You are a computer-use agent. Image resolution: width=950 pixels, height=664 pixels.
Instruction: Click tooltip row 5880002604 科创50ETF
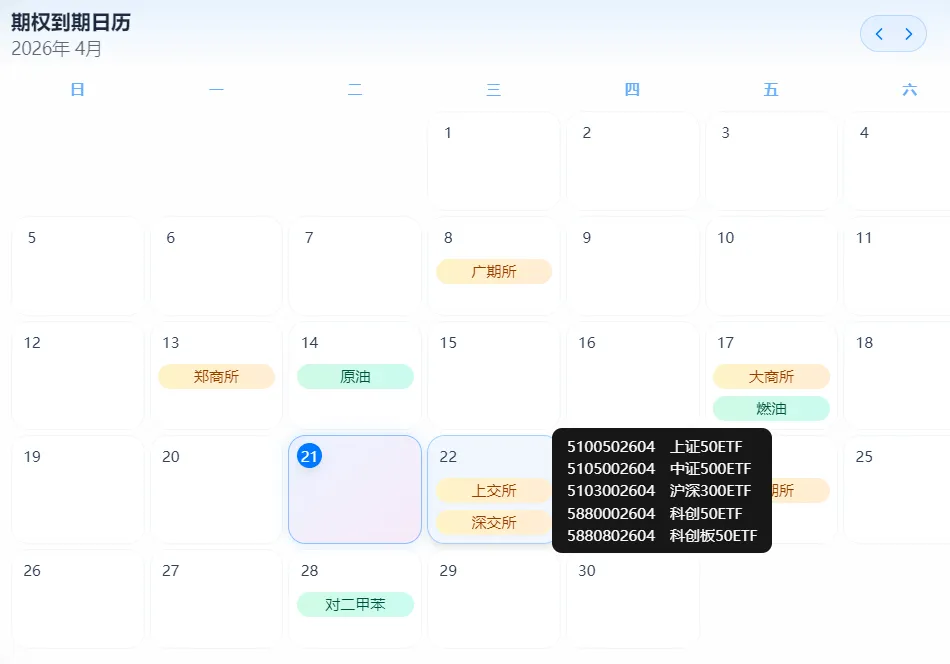coord(654,513)
